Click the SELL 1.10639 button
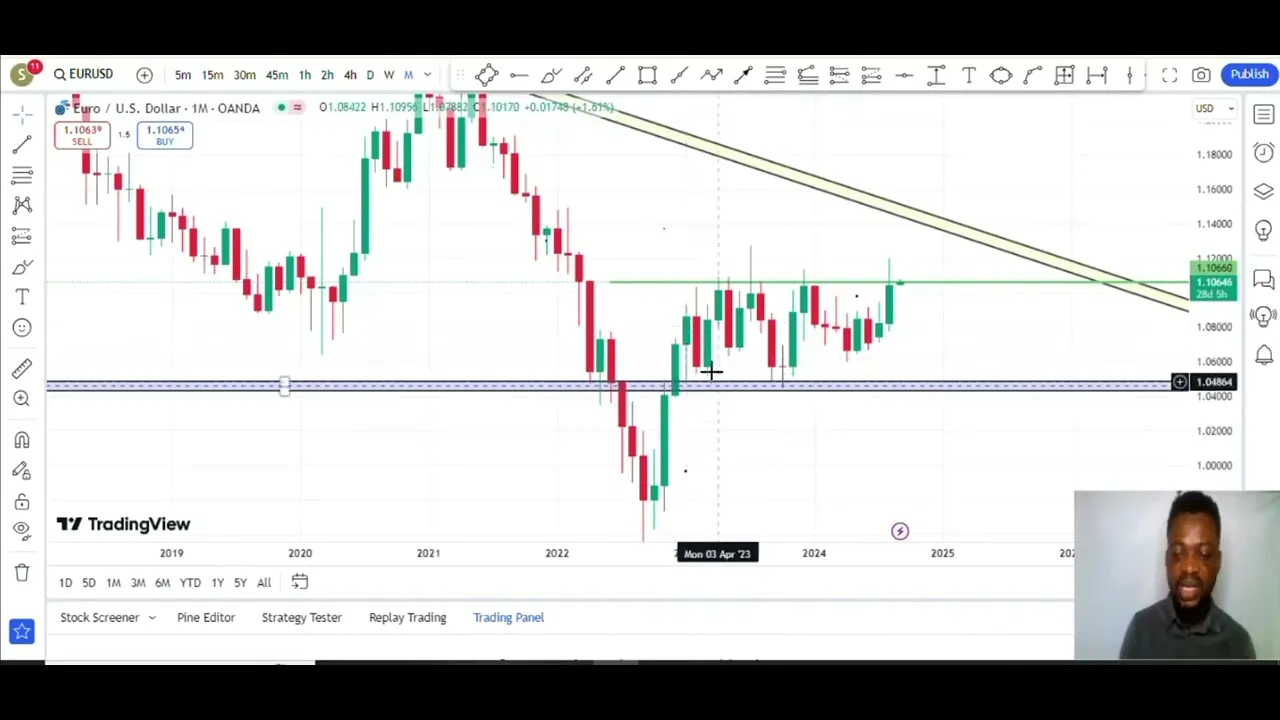 pyautogui.click(x=82, y=136)
